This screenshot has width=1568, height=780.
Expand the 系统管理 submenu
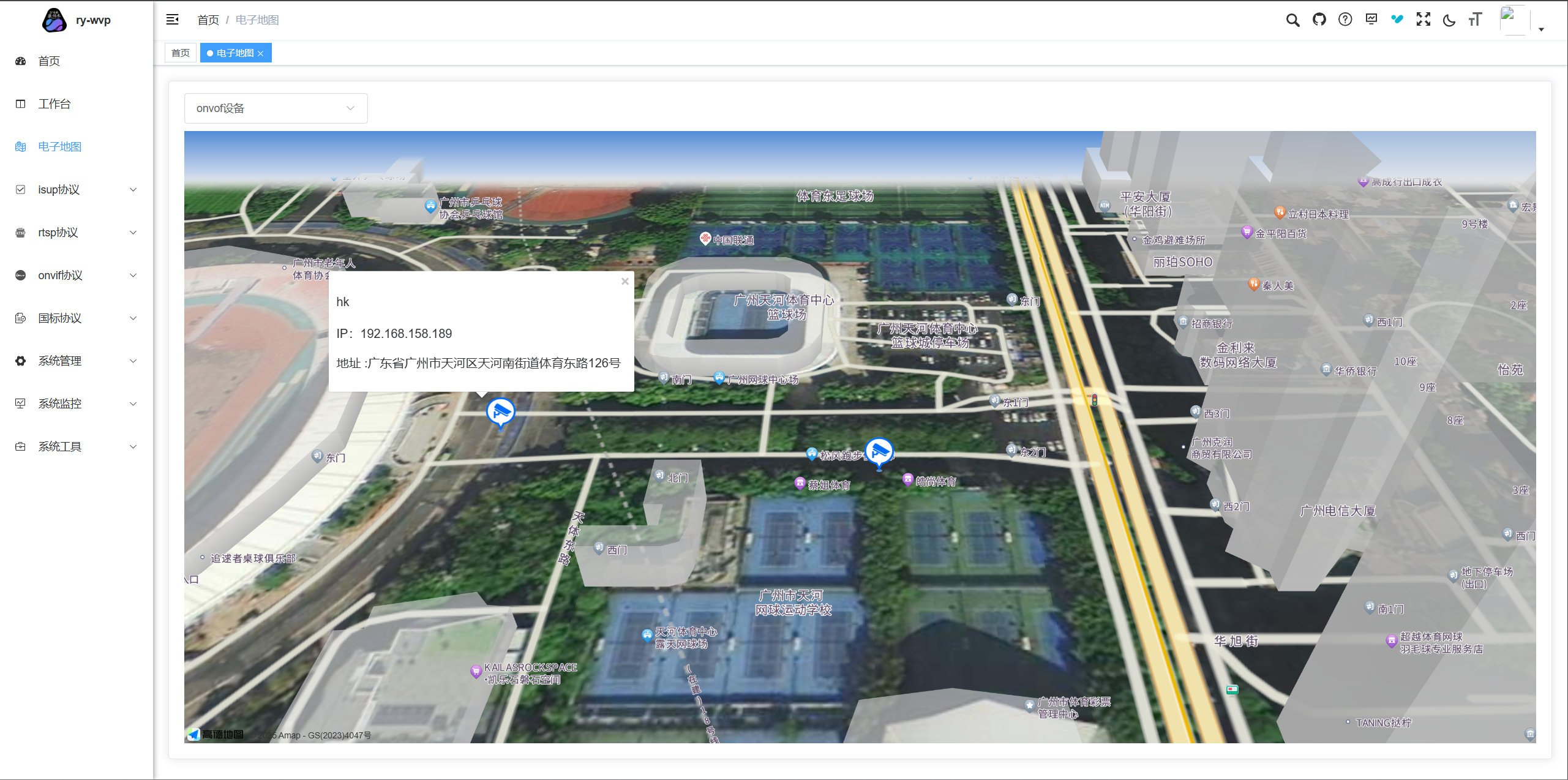[77, 361]
